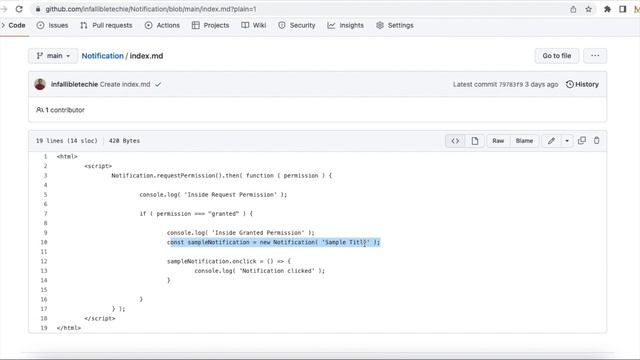
Task: Open latest commit hash 79783f9
Action: click(x=511, y=84)
